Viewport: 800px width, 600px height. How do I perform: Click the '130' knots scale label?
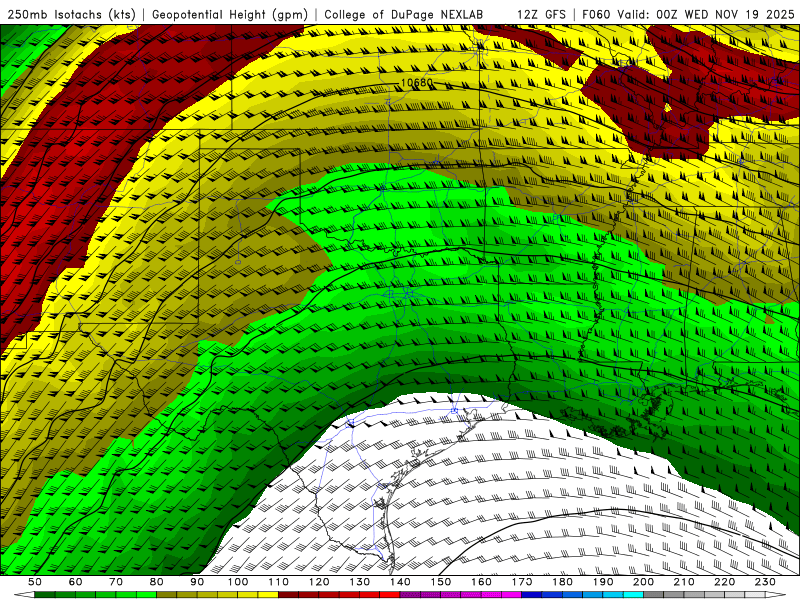(360, 582)
